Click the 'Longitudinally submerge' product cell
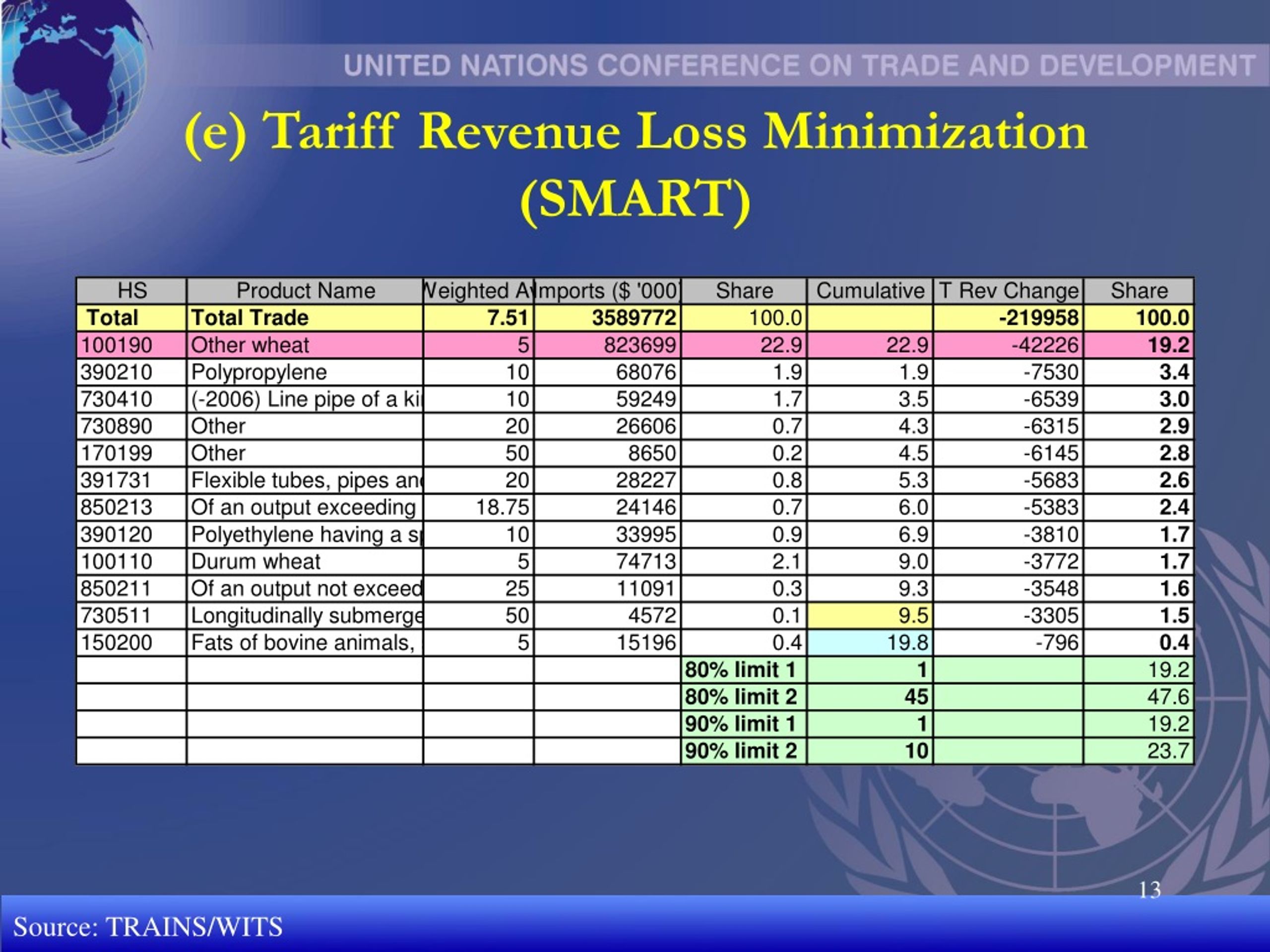1270x952 pixels. tap(305, 615)
